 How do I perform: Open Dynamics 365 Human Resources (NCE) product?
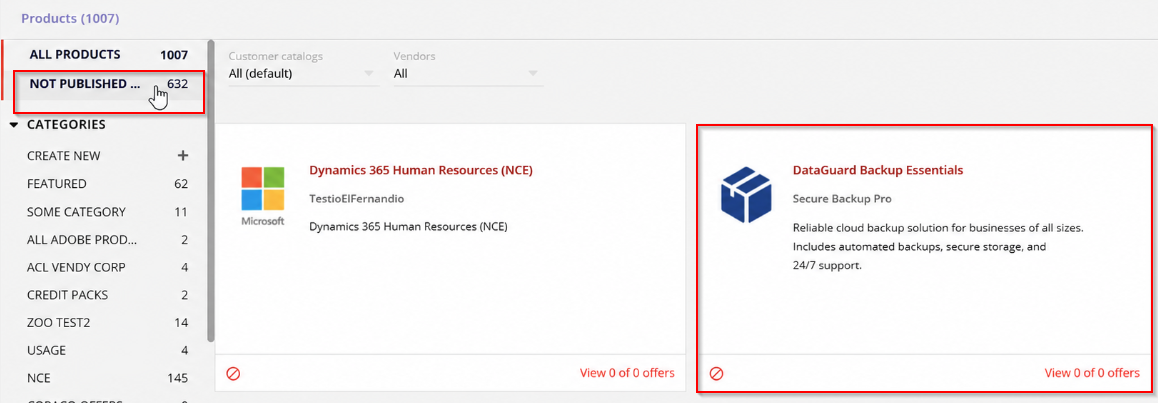pyautogui.click(x=421, y=170)
